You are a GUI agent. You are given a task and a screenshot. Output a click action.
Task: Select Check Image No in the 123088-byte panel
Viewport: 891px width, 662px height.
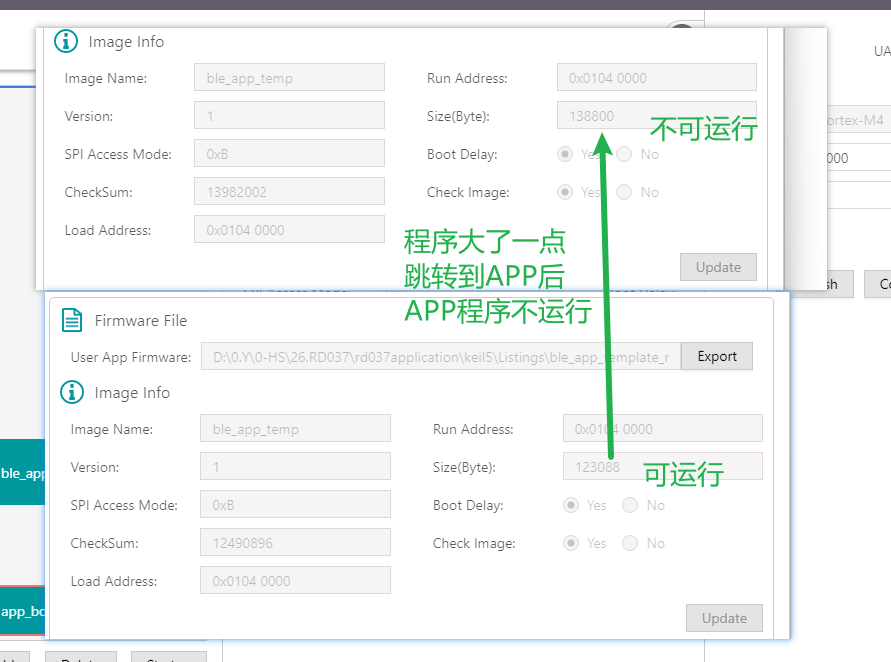pyautogui.click(x=630, y=543)
